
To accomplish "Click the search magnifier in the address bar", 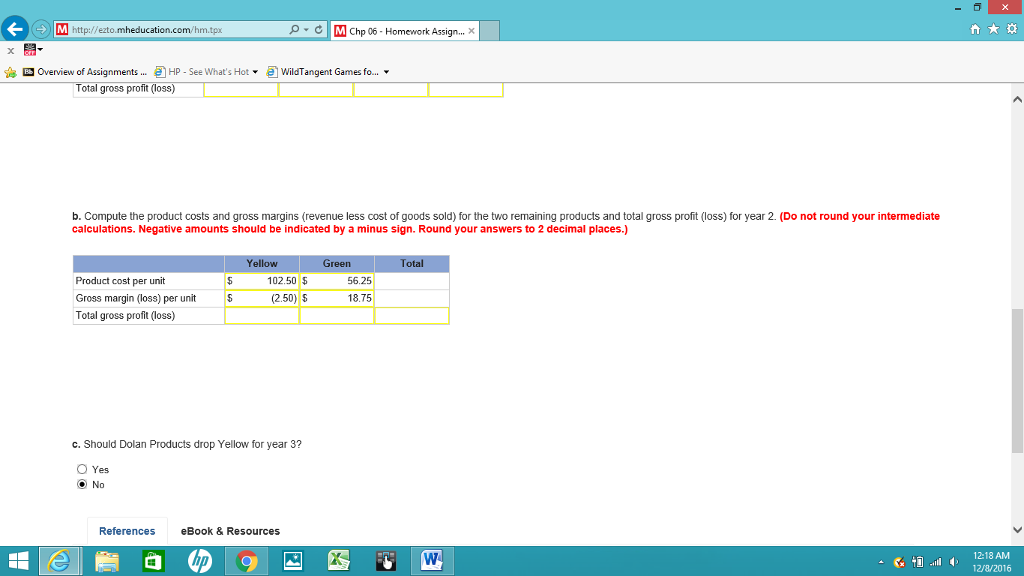I will click(293, 29).
